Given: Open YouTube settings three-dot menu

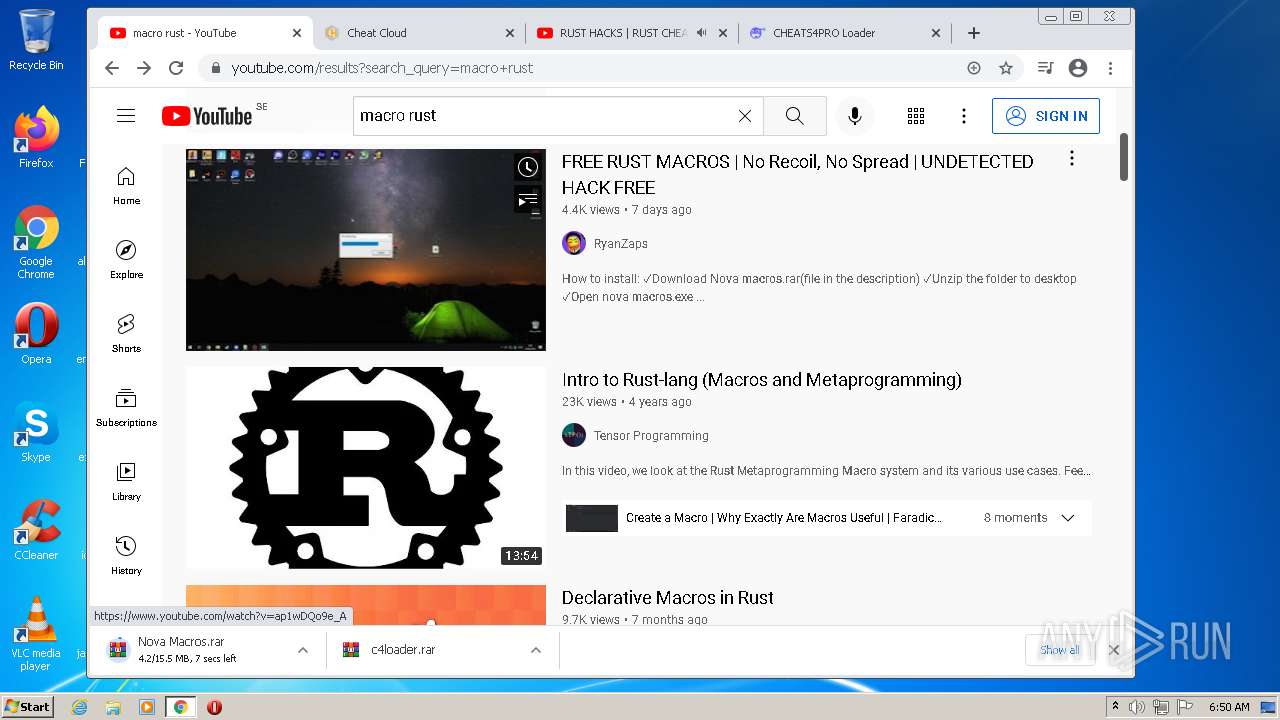Looking at the screenshot, I should [x=964, y=116].
